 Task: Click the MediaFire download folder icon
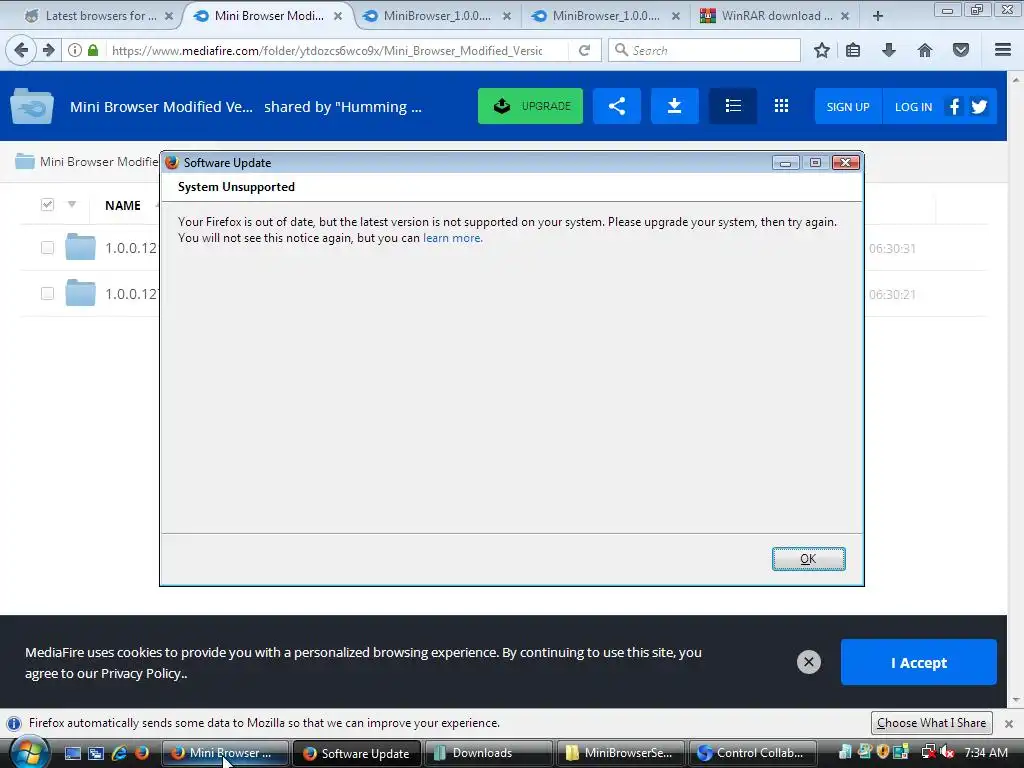[675, 106]
